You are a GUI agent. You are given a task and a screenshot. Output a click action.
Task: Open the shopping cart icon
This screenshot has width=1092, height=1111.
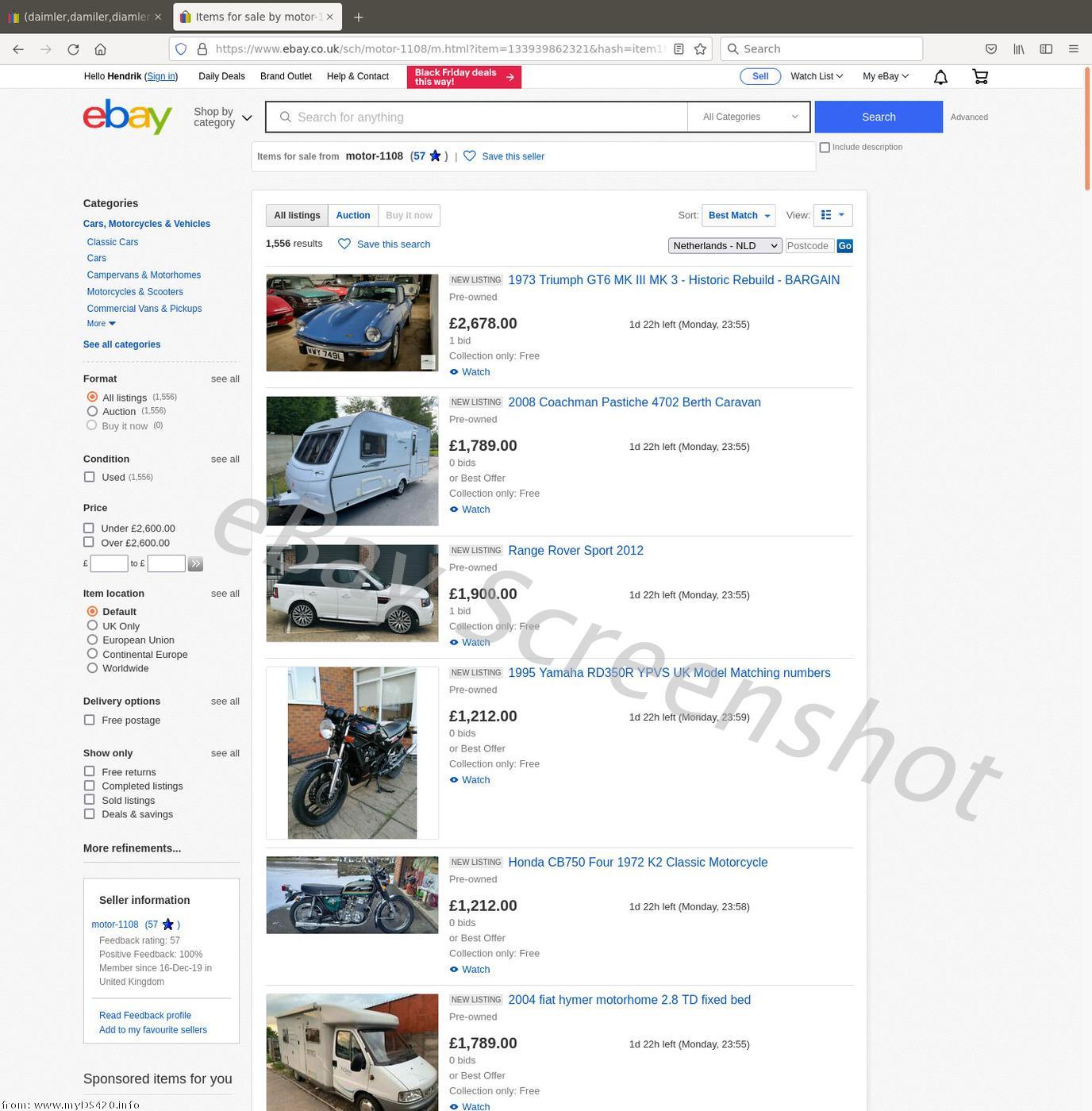pyautogui.click(x=980, y=77)
